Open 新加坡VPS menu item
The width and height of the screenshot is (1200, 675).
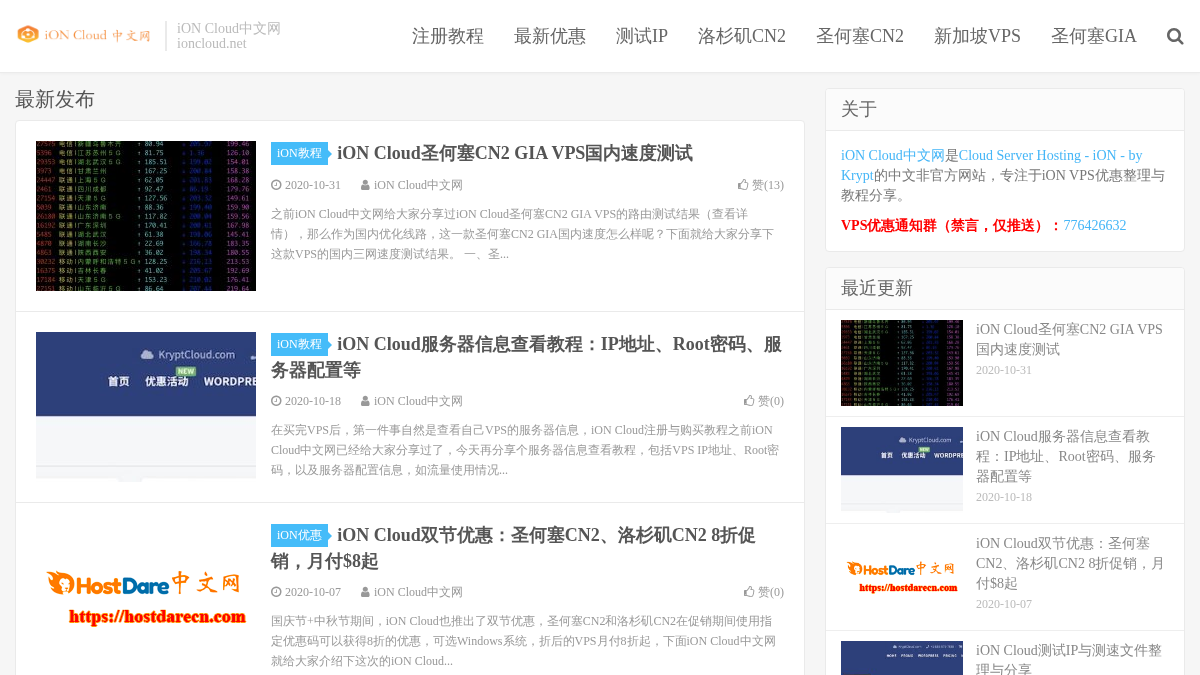click(x=977, y=36)
